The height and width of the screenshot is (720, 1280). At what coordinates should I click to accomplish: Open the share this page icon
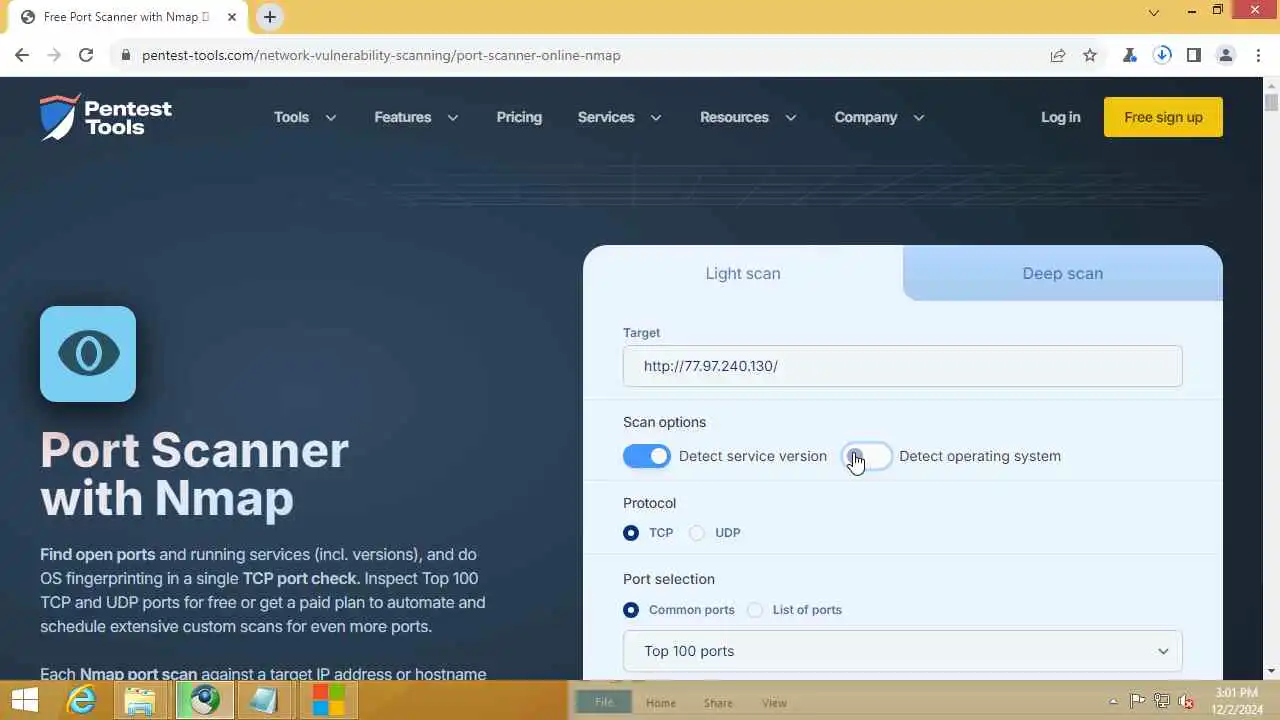click(x=1058, y=55)
